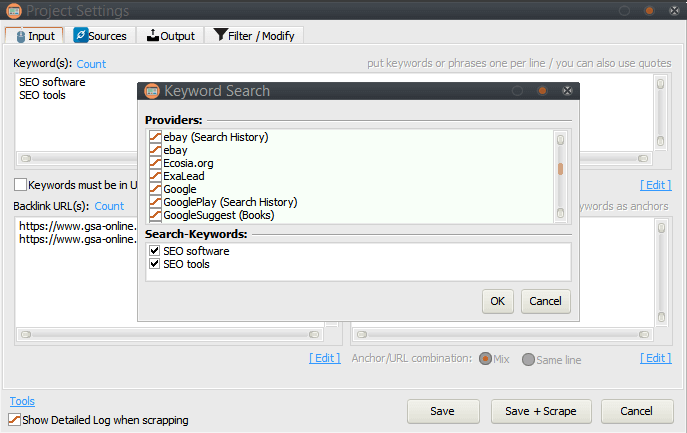Click the Edit link under Backlink URLs box
687x433 pixels.
[x=325, y=358]
